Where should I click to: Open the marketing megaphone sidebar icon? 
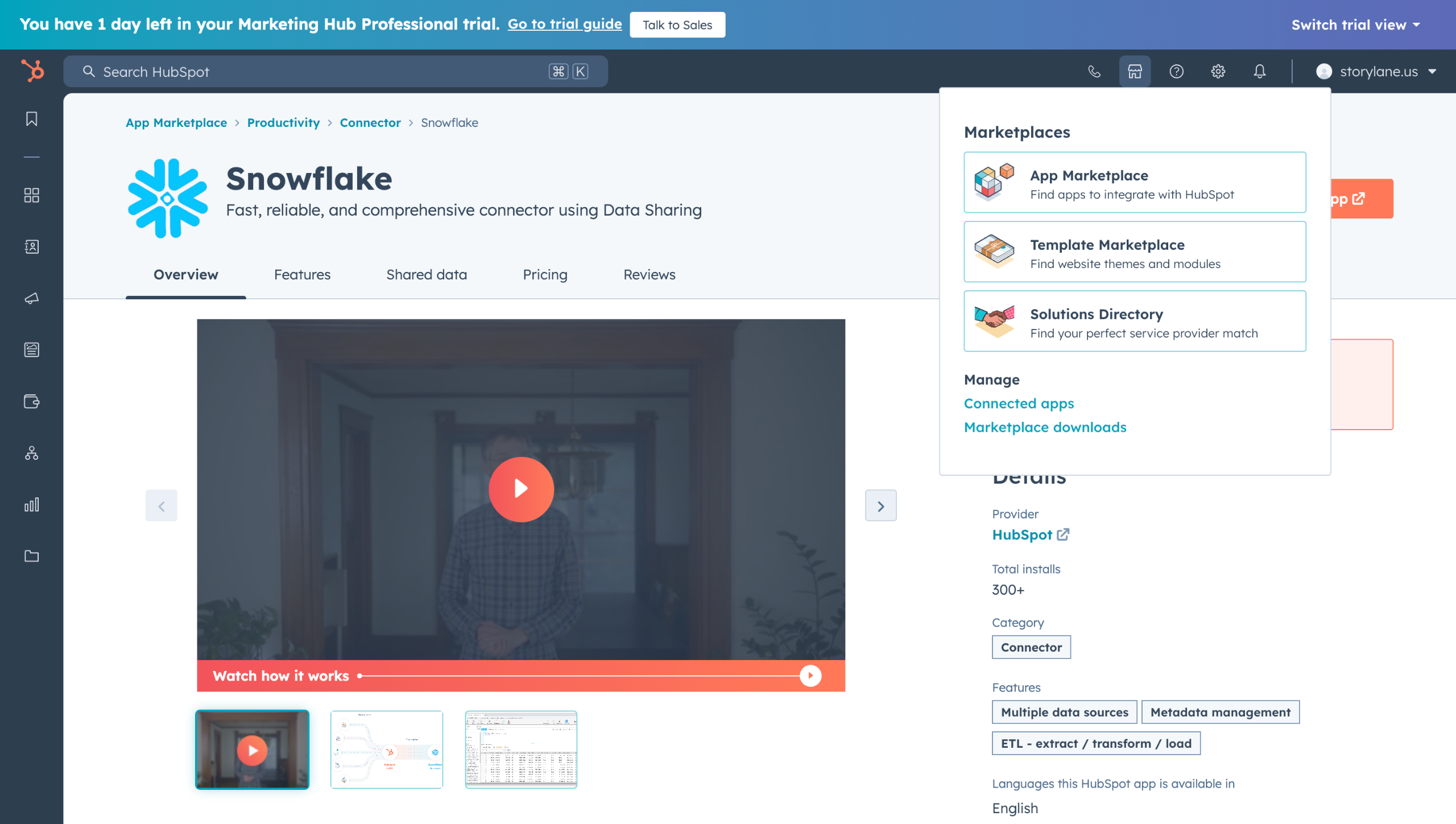click(x=32, y=298)
